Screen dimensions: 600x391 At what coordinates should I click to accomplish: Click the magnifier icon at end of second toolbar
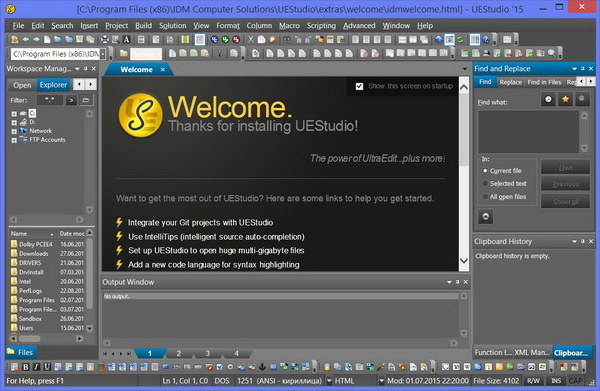click(x=551, y=53)
